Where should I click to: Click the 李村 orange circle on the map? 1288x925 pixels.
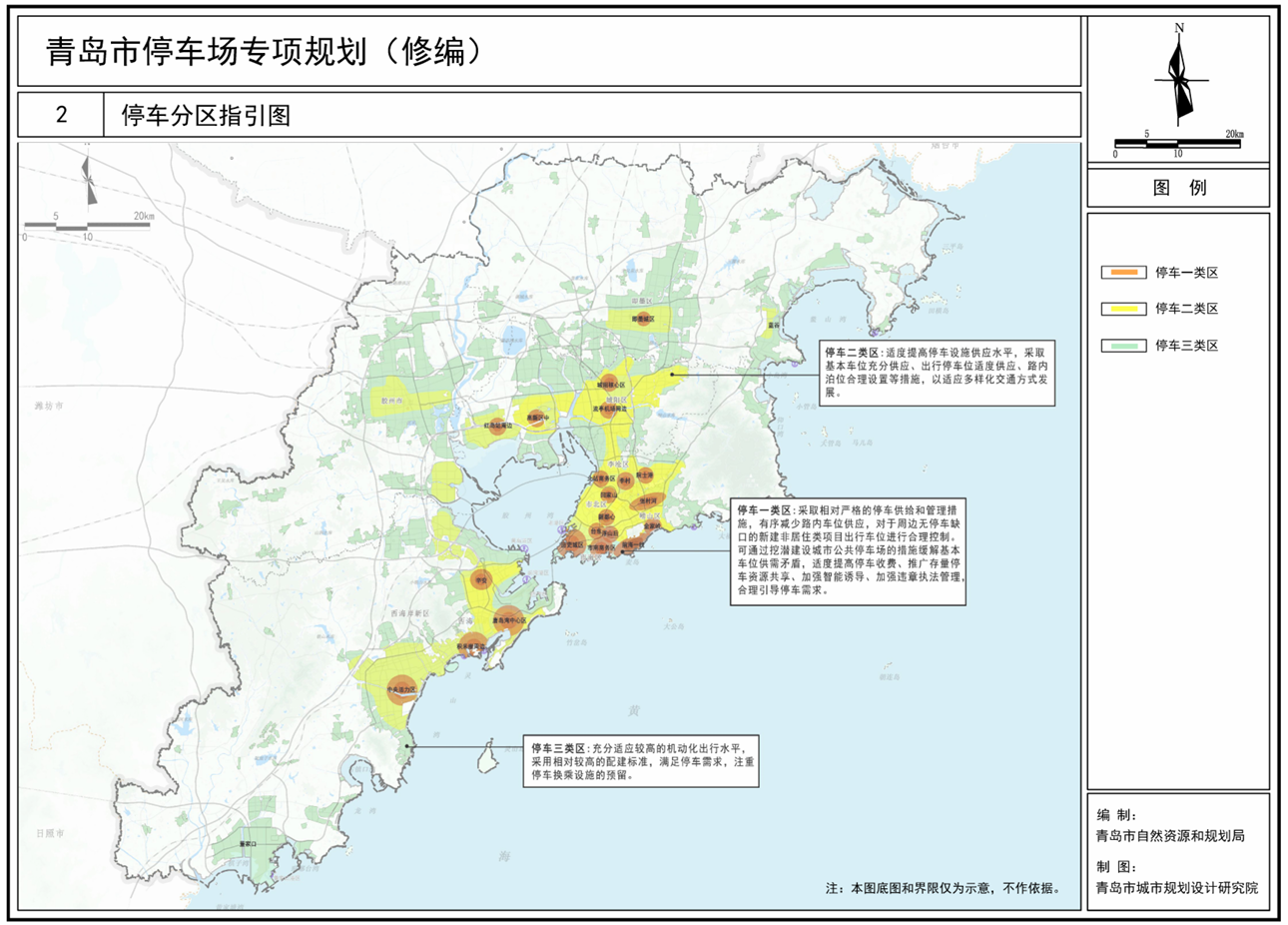pyautogui.click(x=625, y=480)
